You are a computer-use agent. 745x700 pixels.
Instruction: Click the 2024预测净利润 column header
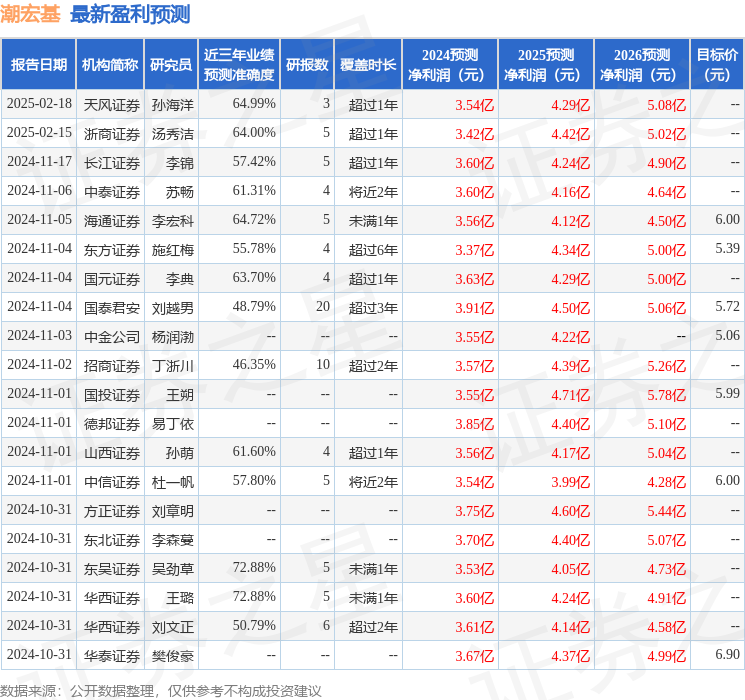click(449, 65)
